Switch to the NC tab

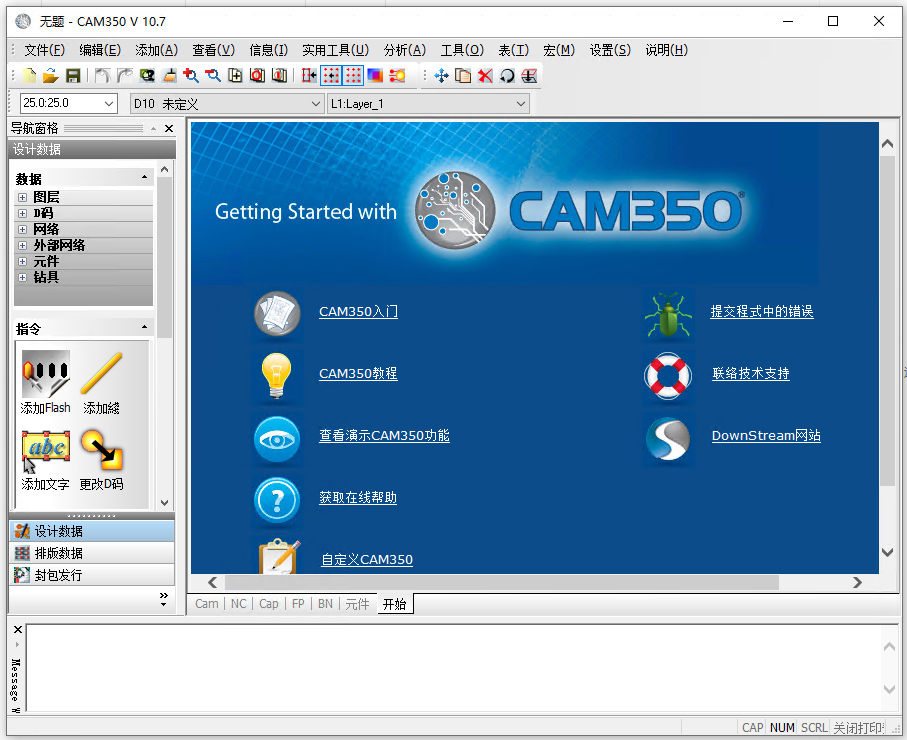(x=238, y=603)
